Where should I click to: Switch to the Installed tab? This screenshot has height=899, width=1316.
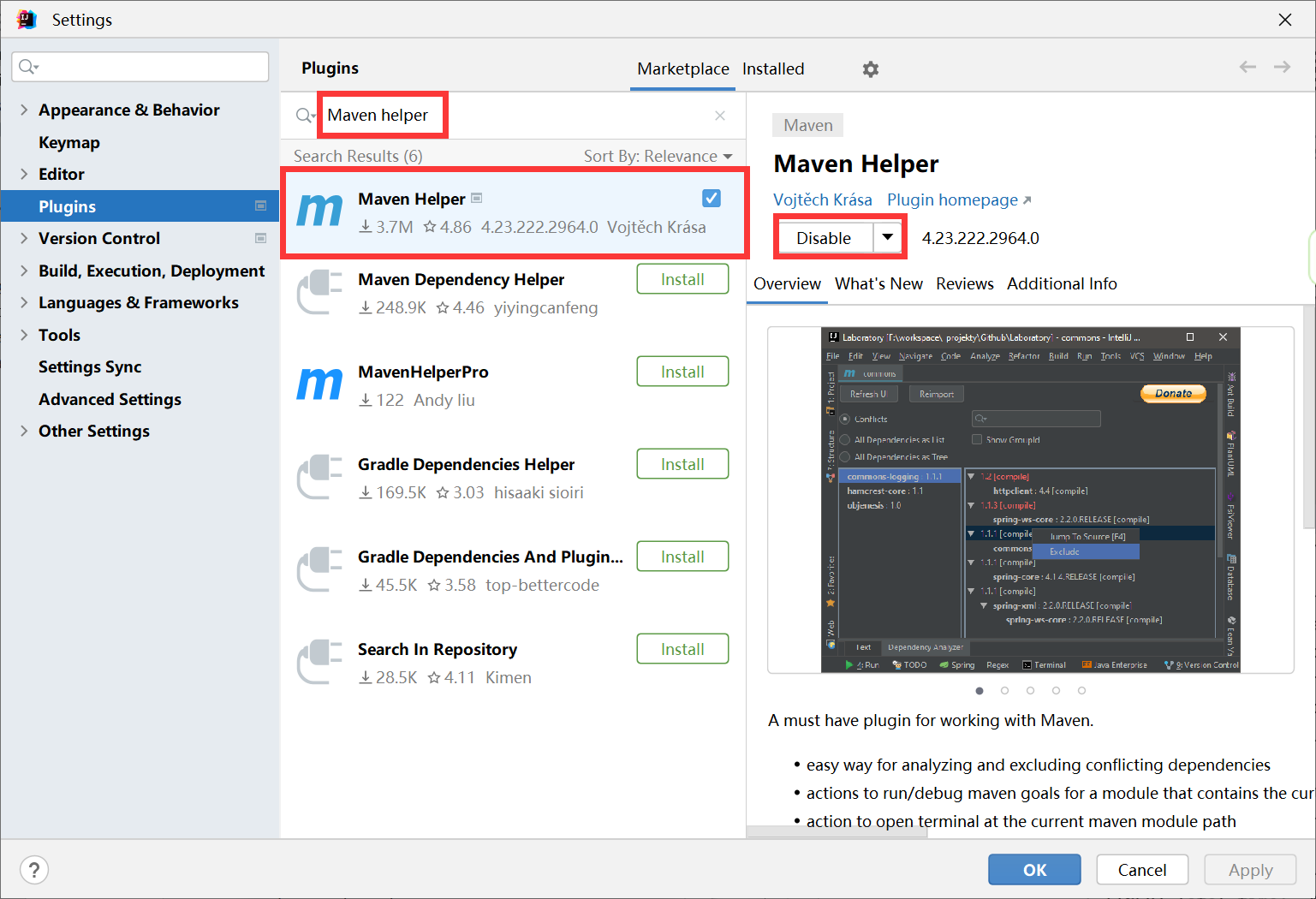[773, 68]
